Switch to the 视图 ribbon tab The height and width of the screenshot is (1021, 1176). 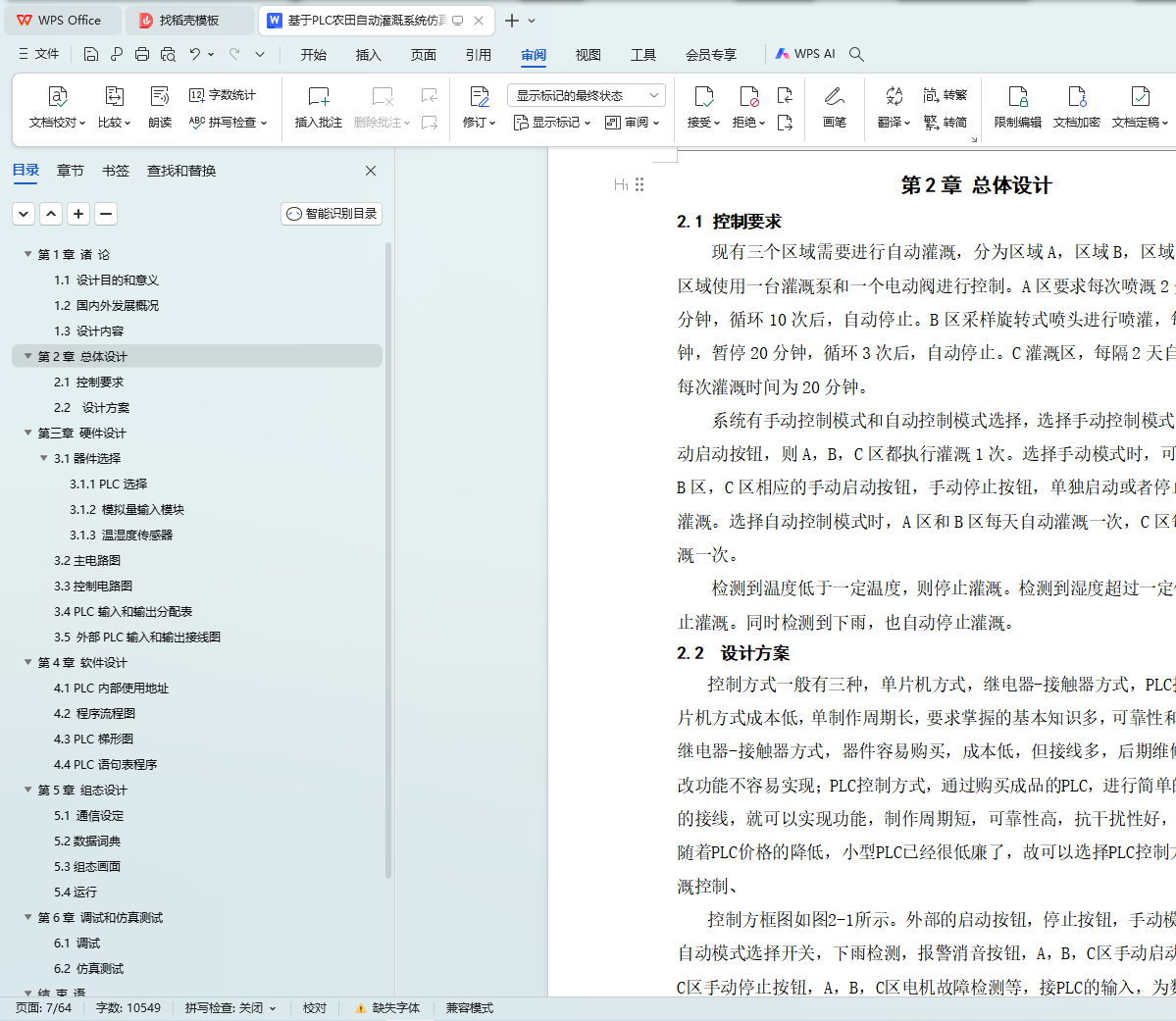click(x=588, y=55)
